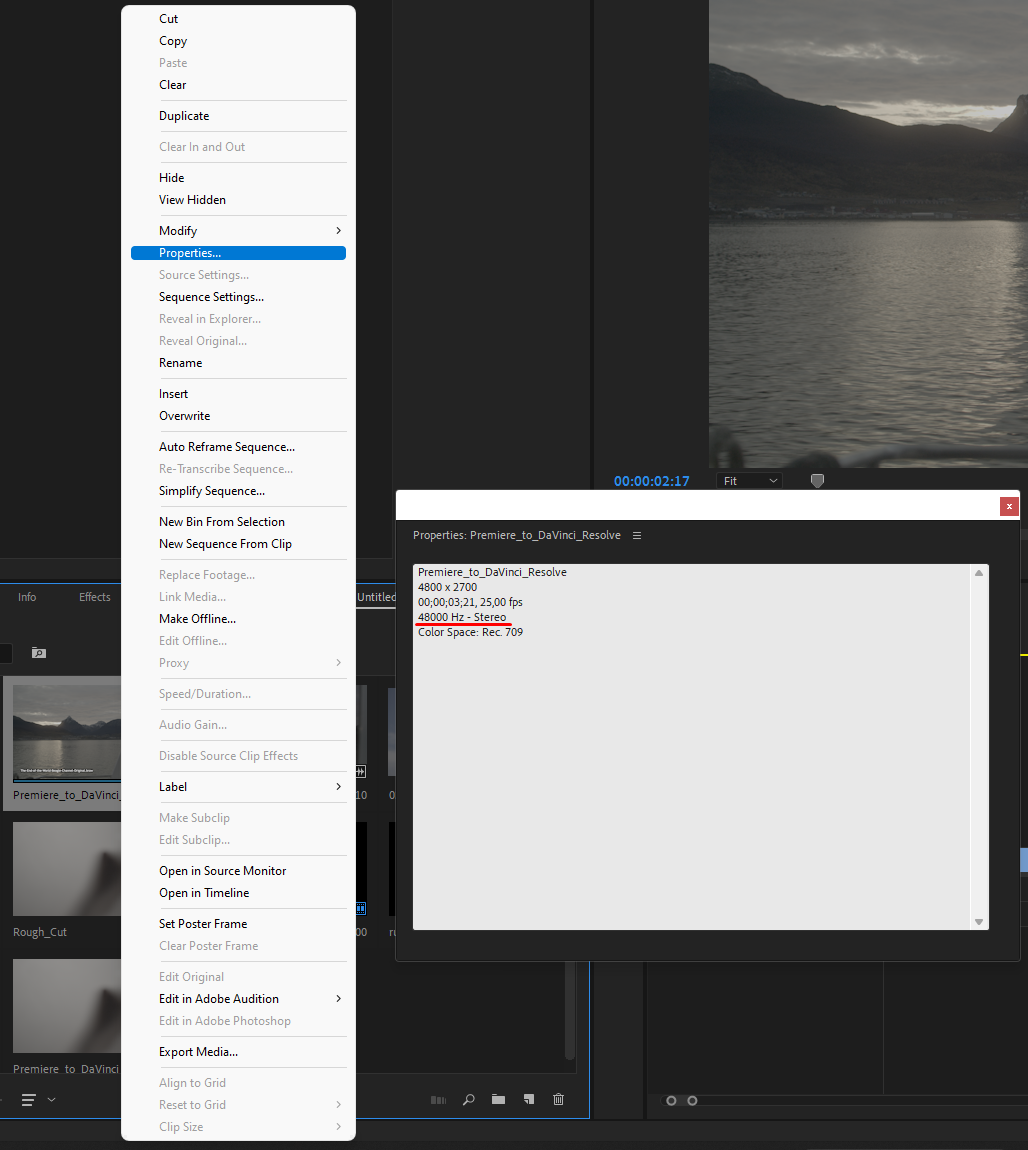Image resolution: width=1028 pixels, height=1150 pixels.
Task: Select Overwrite from the context menu
Action: point(238,416)
